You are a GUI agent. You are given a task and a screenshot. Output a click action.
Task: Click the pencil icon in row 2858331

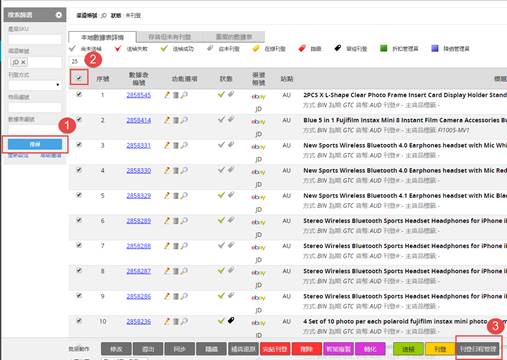tap(167, 145)
